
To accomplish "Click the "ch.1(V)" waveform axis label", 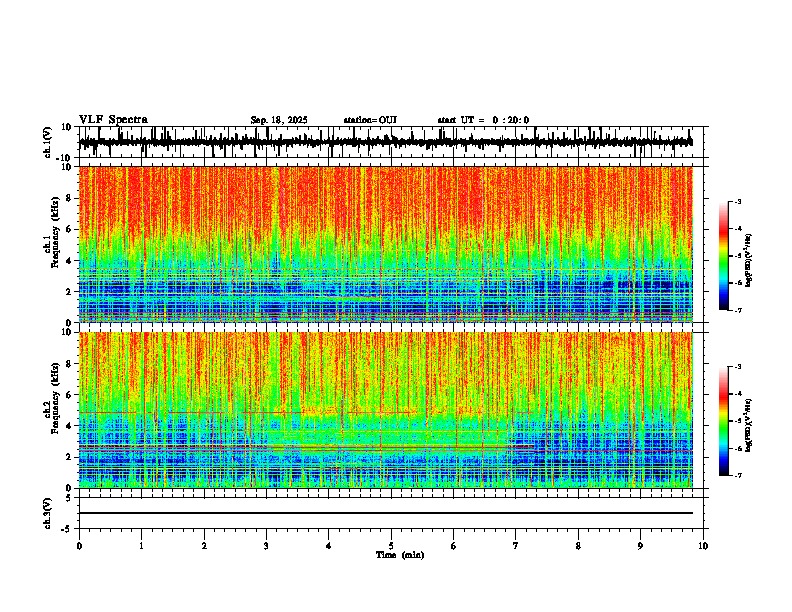I will tap(48, 142).
